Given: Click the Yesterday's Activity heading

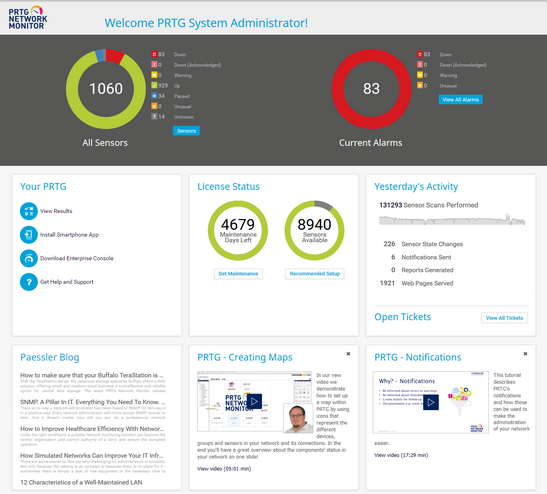Looking at the screenshot, I should coord(416,187).
